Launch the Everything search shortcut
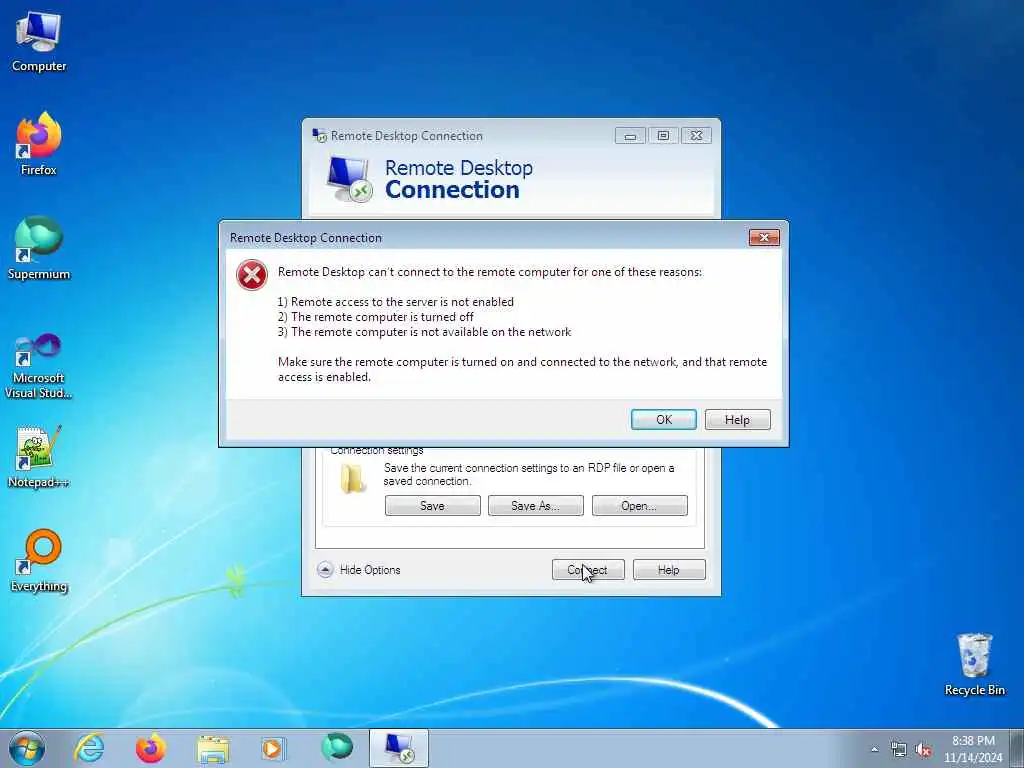The height and width of the screenshot is (768, 1024). coord(39,560)
